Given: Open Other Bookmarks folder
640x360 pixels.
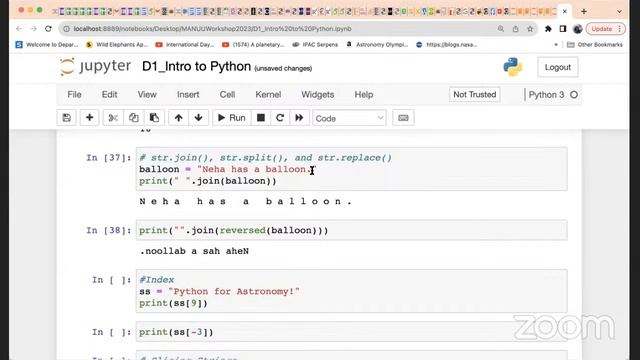Looking at the screenshot, I should [595, 44].
